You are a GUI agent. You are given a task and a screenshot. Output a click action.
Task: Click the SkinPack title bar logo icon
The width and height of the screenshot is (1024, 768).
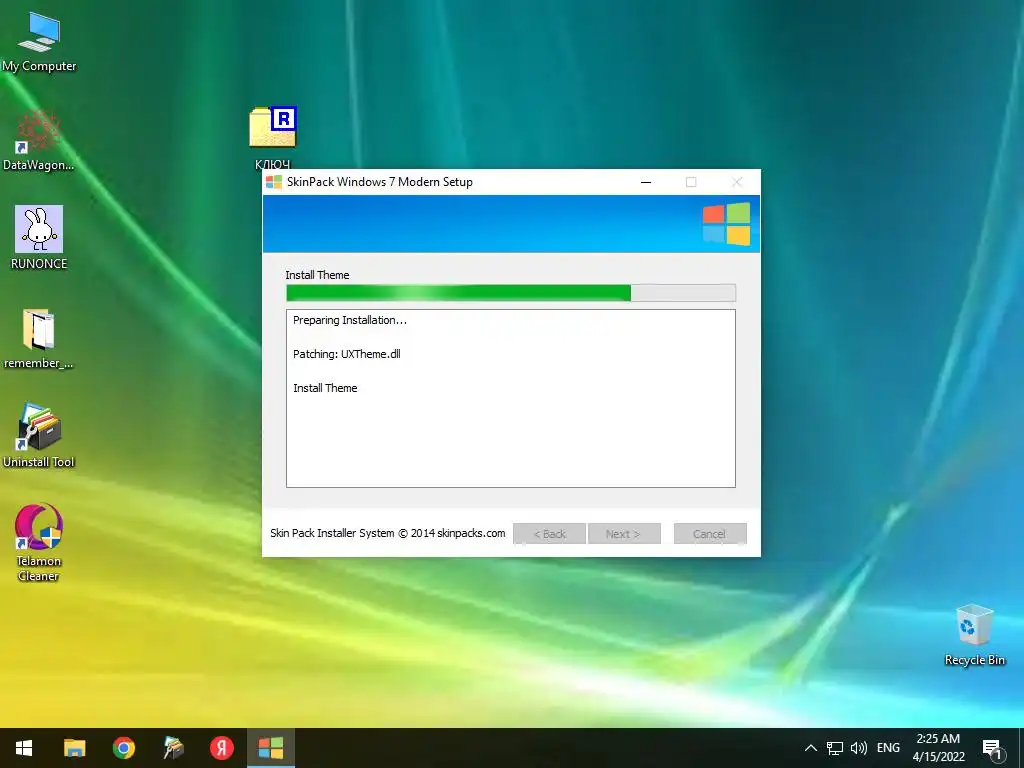pos(274,182)
